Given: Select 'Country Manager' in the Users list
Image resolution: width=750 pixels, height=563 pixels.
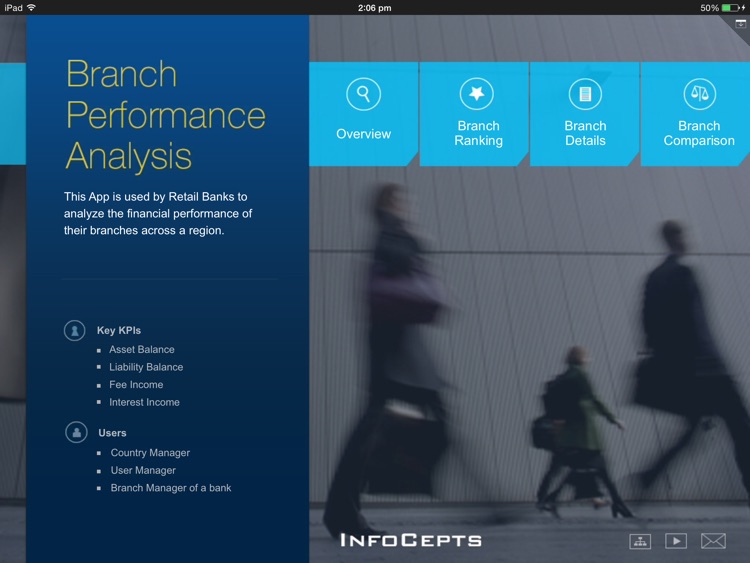Looking at the screenshot, I should (150, 453).
